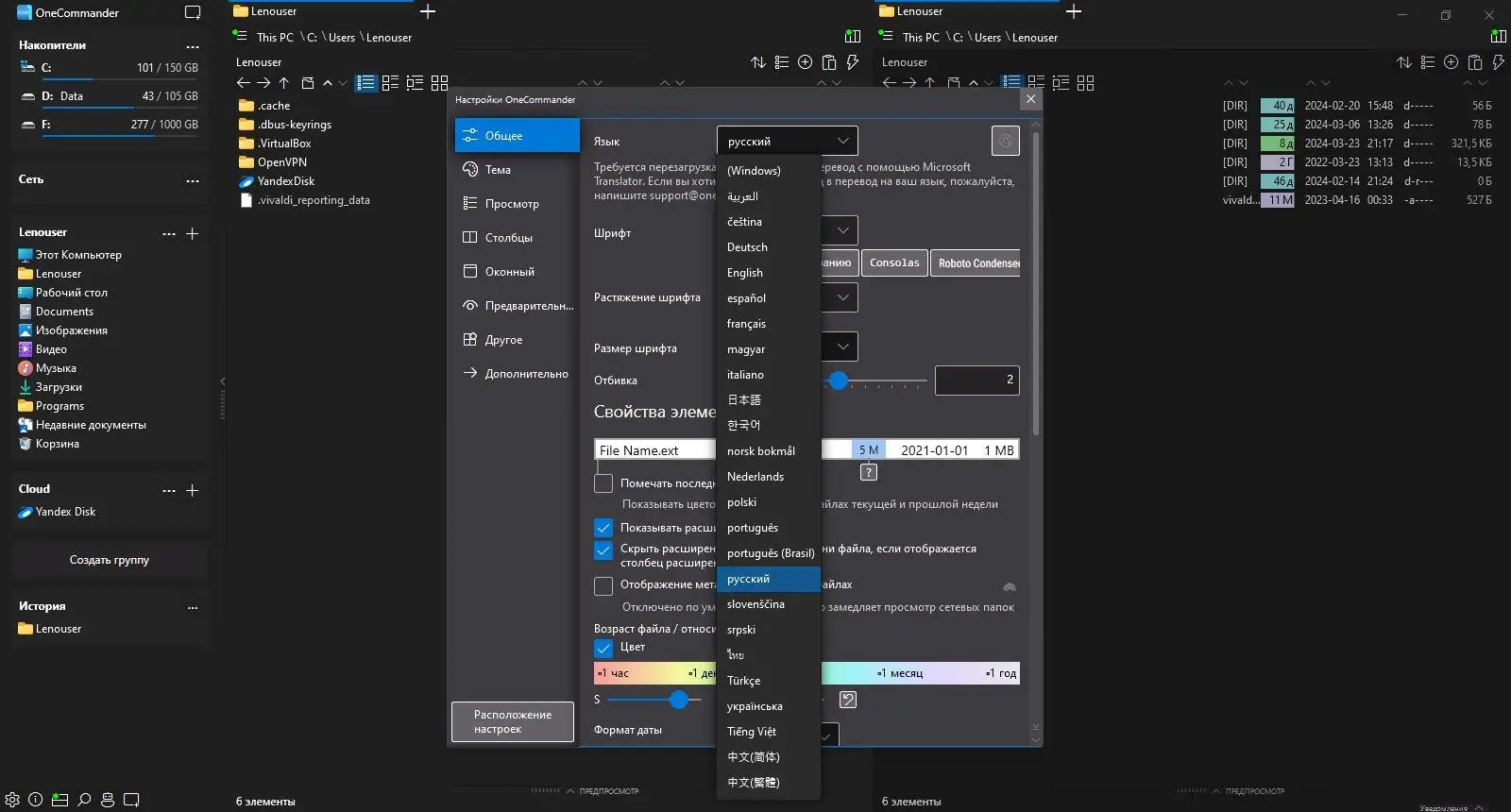Collapse the language dropdown showing 'русский'
The height and width of the screenshot is (812, 1511).
788,141
